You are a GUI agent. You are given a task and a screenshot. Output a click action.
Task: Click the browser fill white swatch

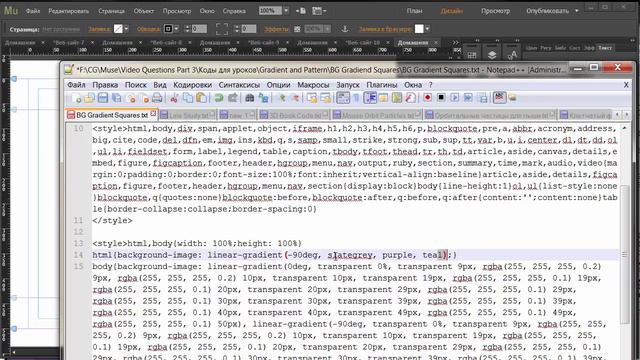[419, 29]
